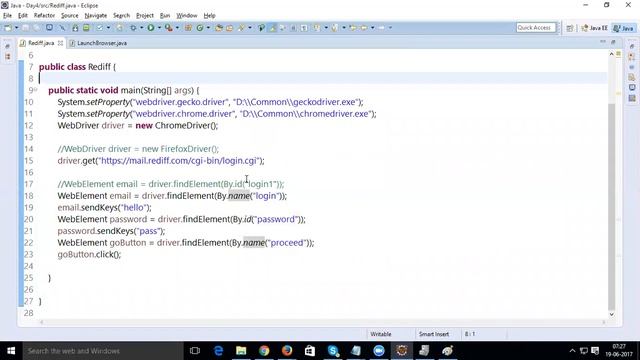Click the Save All toolbar icon
The height and width of the screenshot is (360, 640).
[x=36, y=28]
